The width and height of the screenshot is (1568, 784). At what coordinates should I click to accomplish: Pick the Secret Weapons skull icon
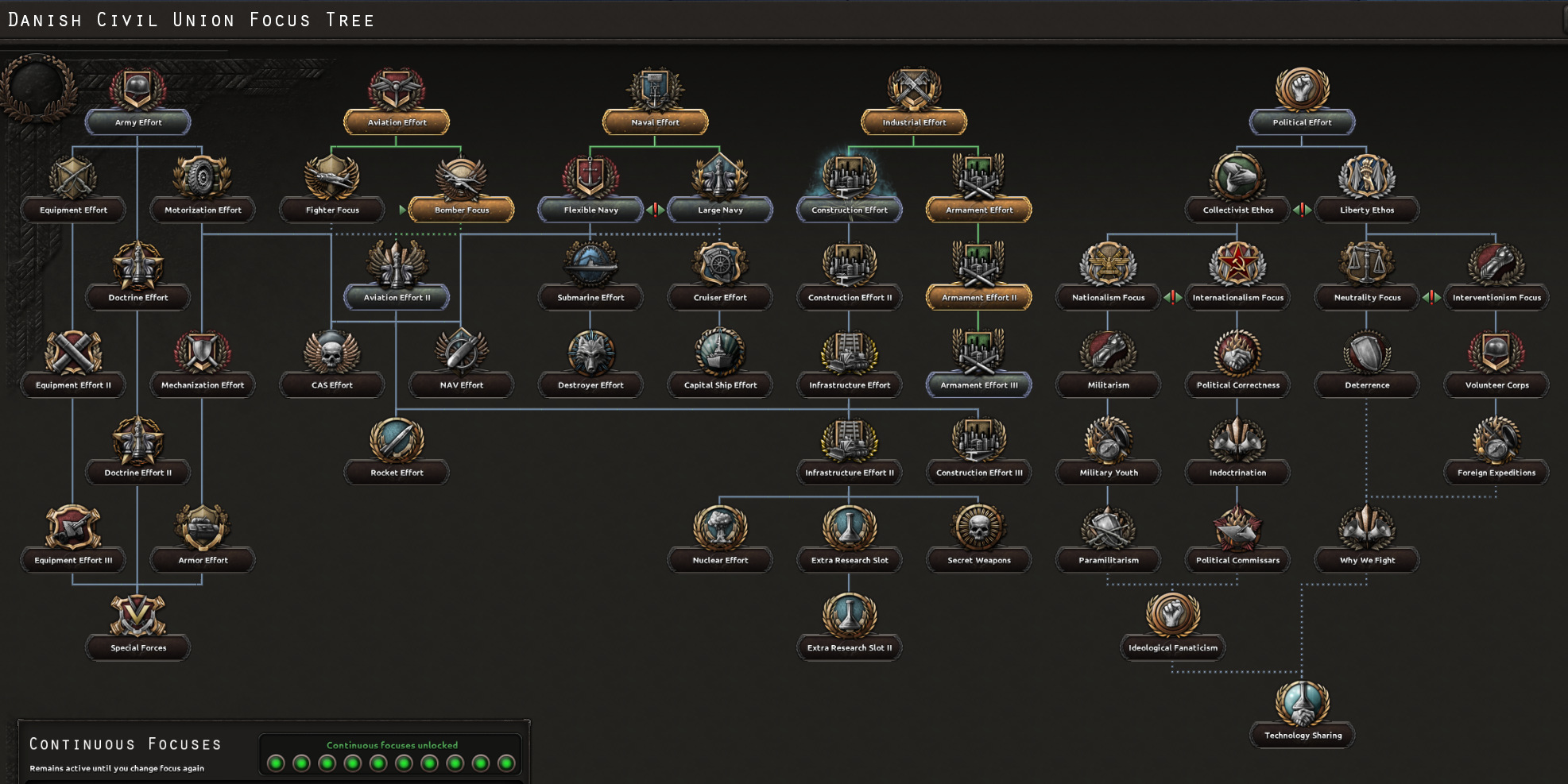click(978, 526)
